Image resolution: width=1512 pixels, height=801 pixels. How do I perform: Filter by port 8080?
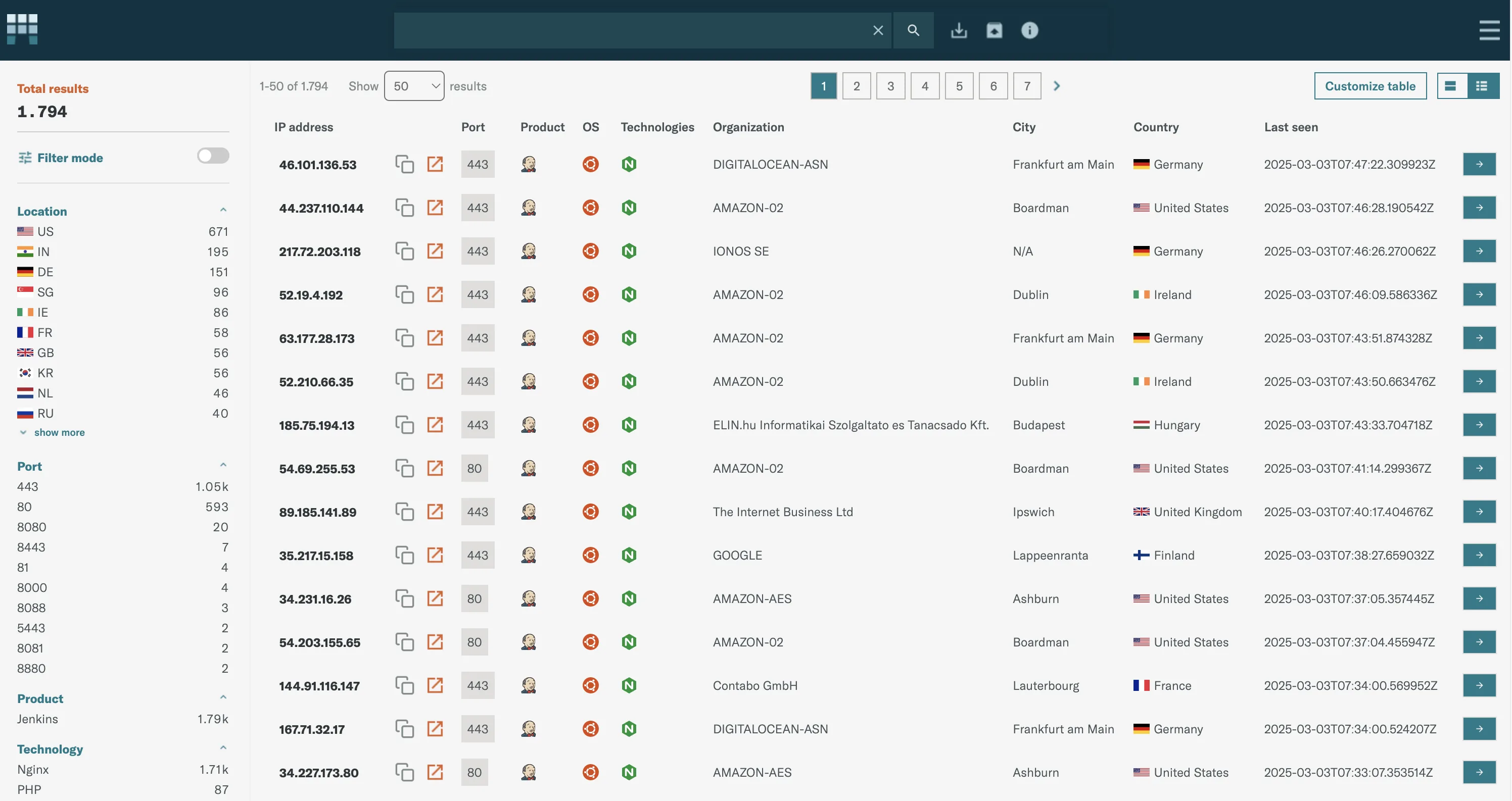(123, 527)
